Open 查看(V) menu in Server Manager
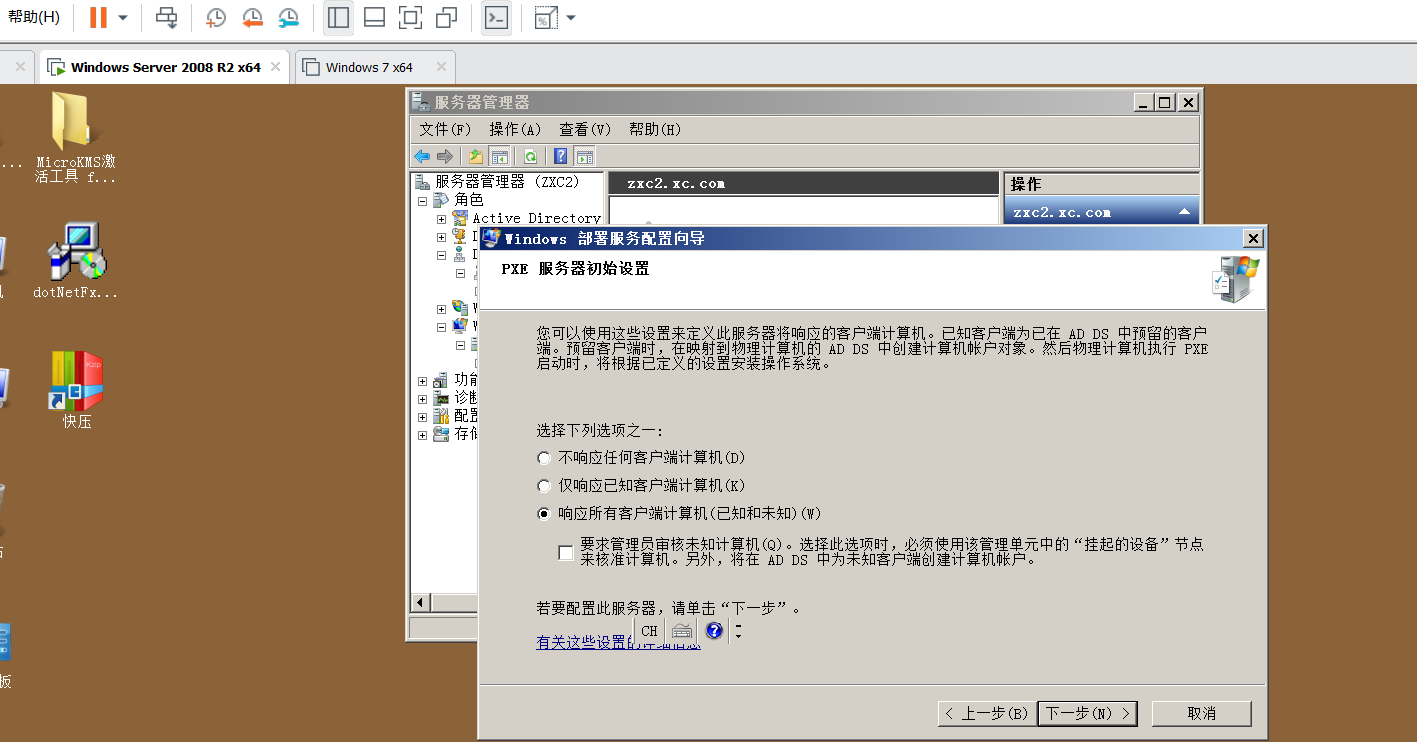This screenshot has width=1417, height=742. (x=585, y=129)
